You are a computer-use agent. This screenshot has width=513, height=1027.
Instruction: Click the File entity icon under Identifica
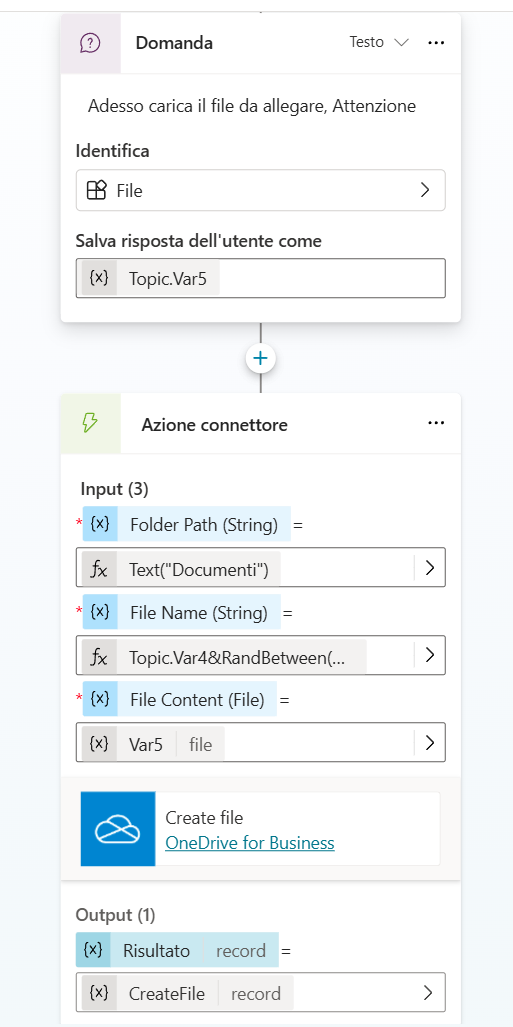pyautogui.click(x=96, y=191)
